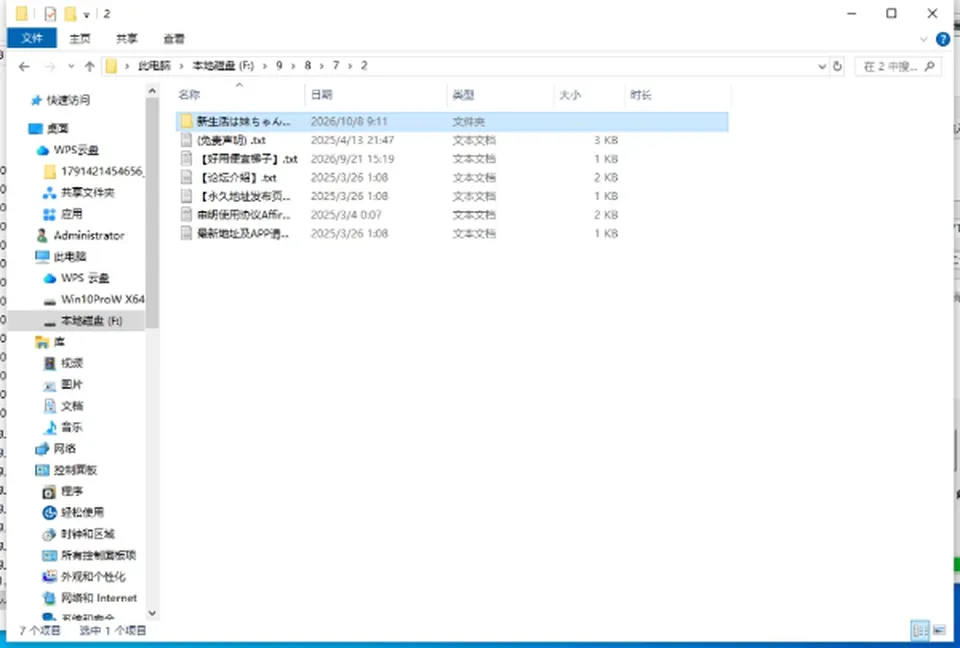This screenshot has width=960, height=648.
Task: Sort files by the 日期 column
Action: [376, 95]
